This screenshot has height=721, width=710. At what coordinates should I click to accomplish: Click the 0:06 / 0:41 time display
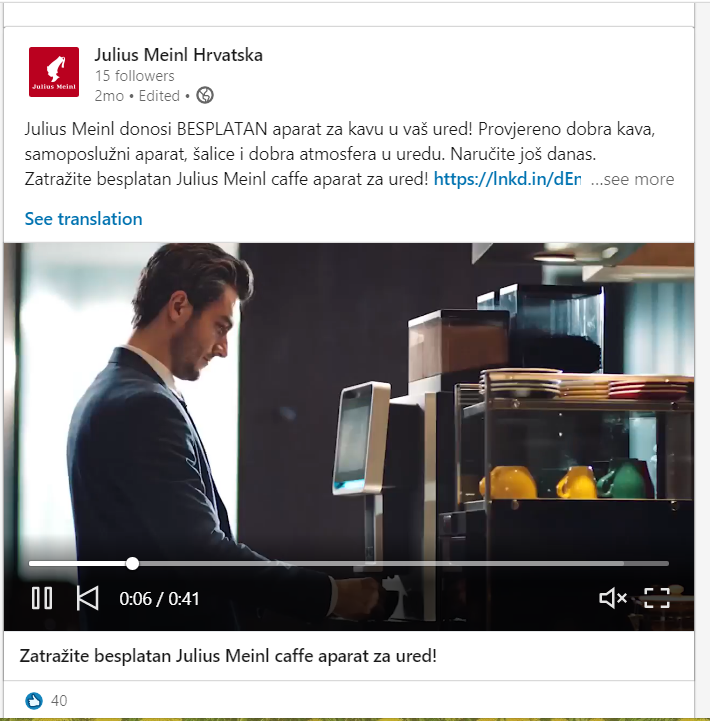pyautogui.click(x=159, y=599)
